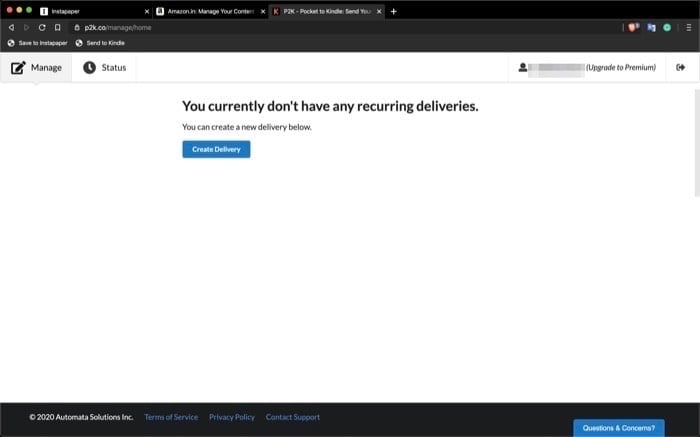Go back with the browser back arrow
Viewport: 700px width, 437px height.
pyautogui.click(x=12, y=28)
